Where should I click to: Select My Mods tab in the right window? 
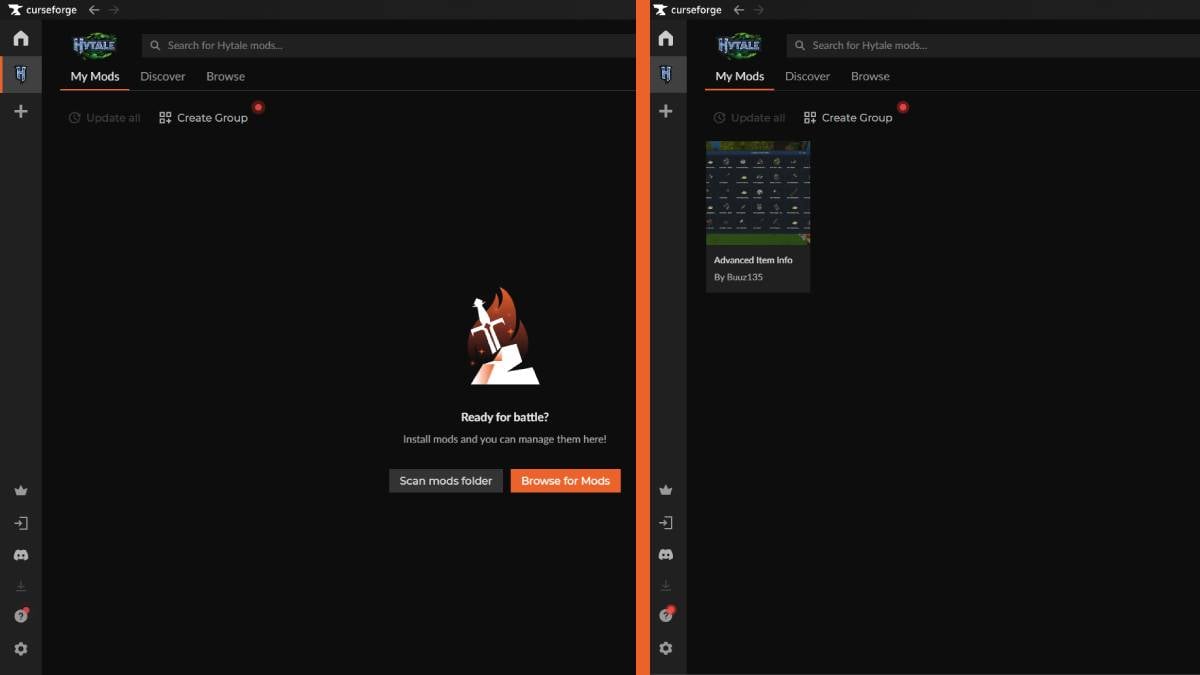739,76
